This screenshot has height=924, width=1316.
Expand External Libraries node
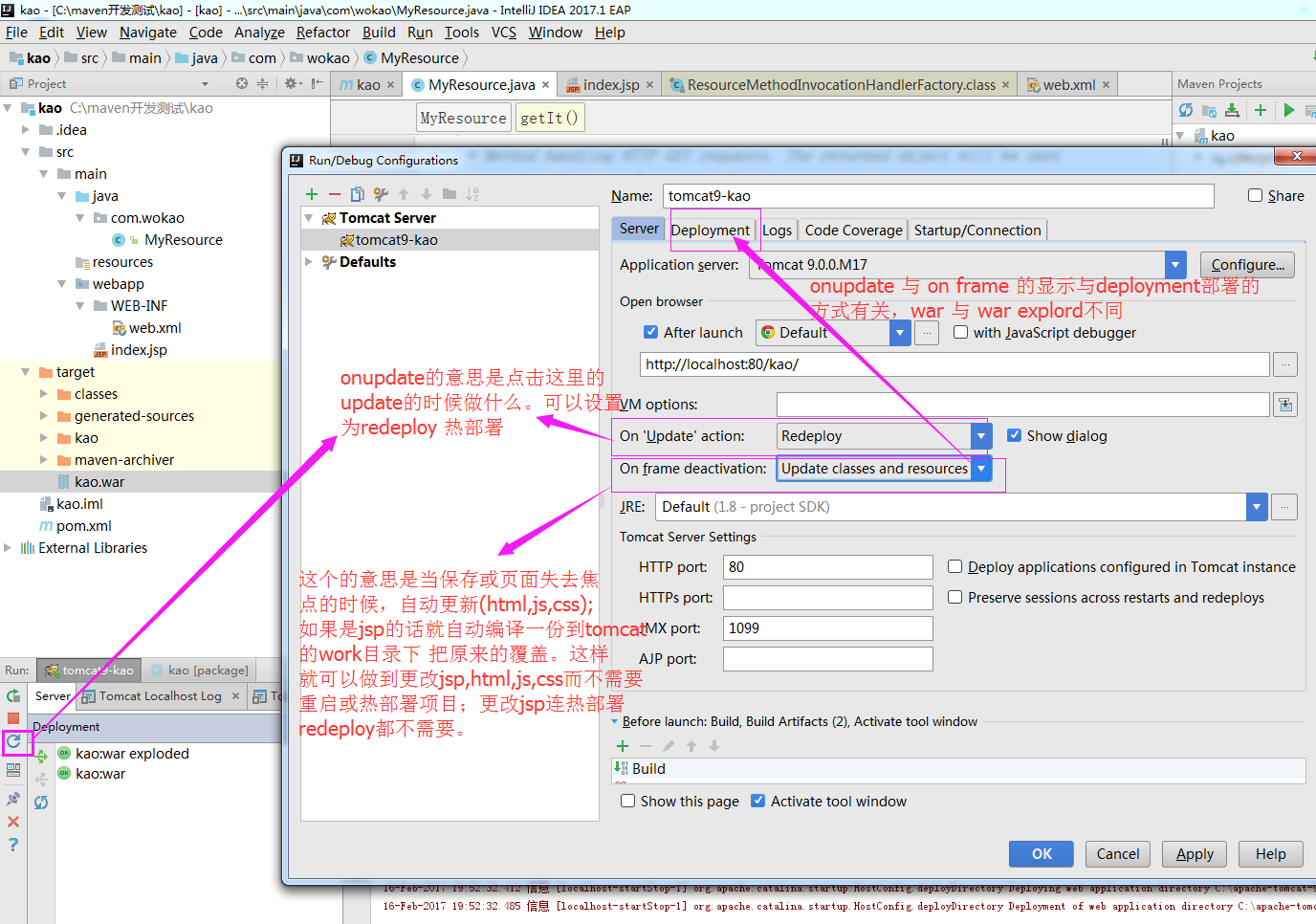[x=8, y=548]
